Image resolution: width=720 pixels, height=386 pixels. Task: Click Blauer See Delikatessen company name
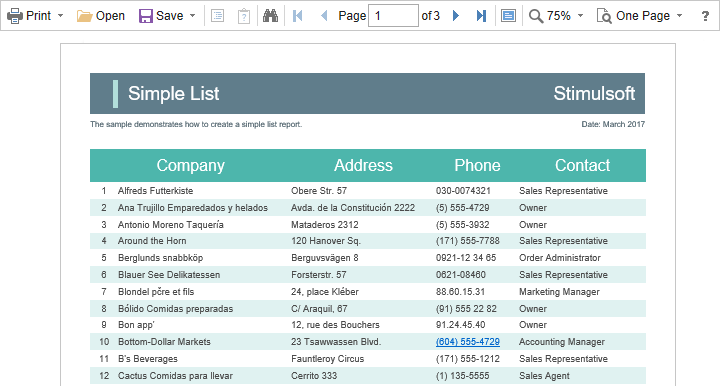[x=169, y=275]
